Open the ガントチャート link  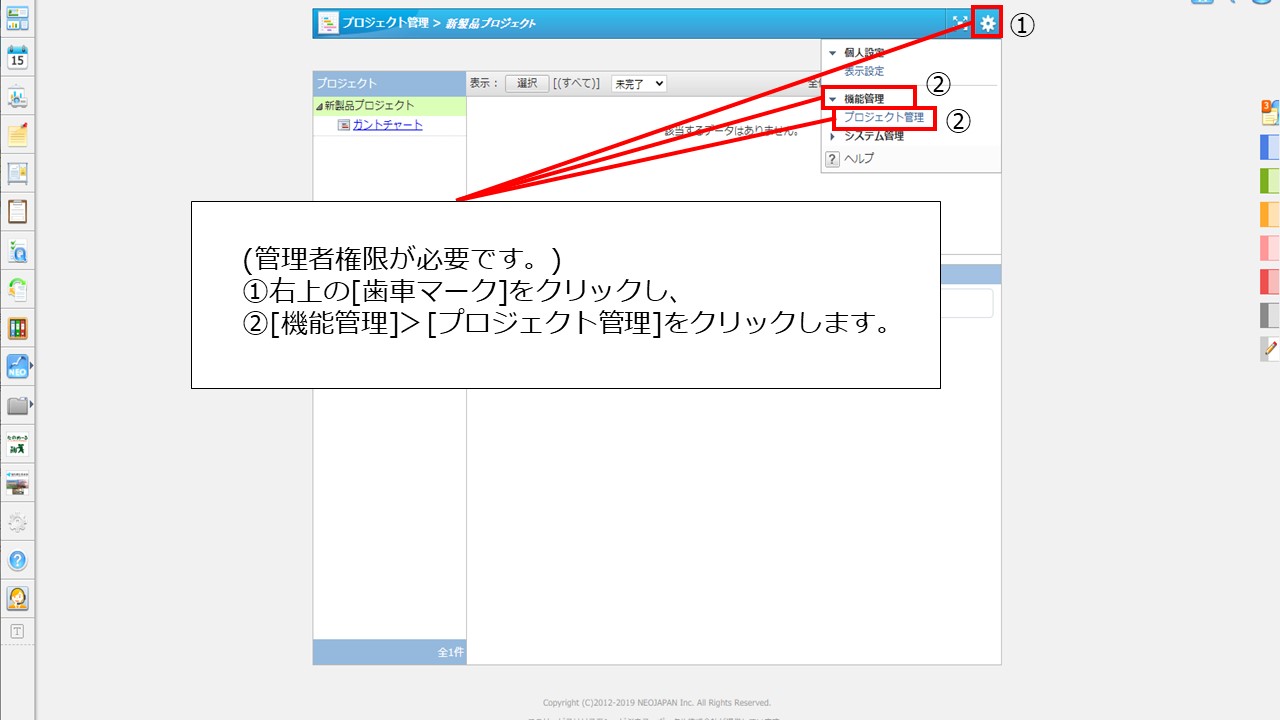click(388, 125)
